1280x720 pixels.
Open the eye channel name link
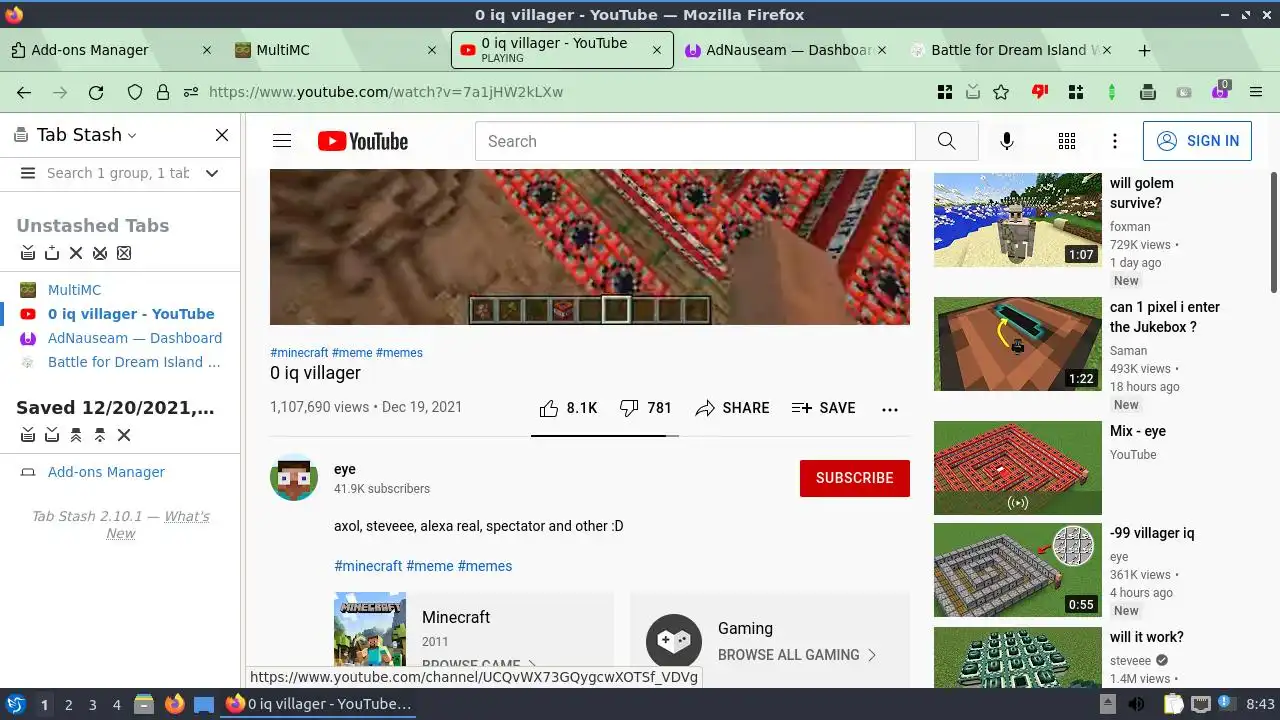[344, 469]
